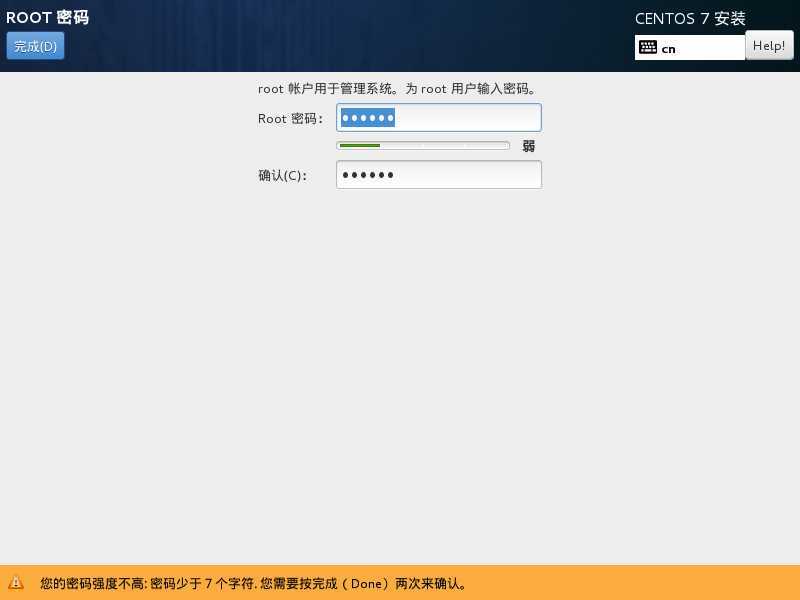Select the cn keyboard layout indicator
This screenshot has width=800, height=600.
(x=689, y=48)
